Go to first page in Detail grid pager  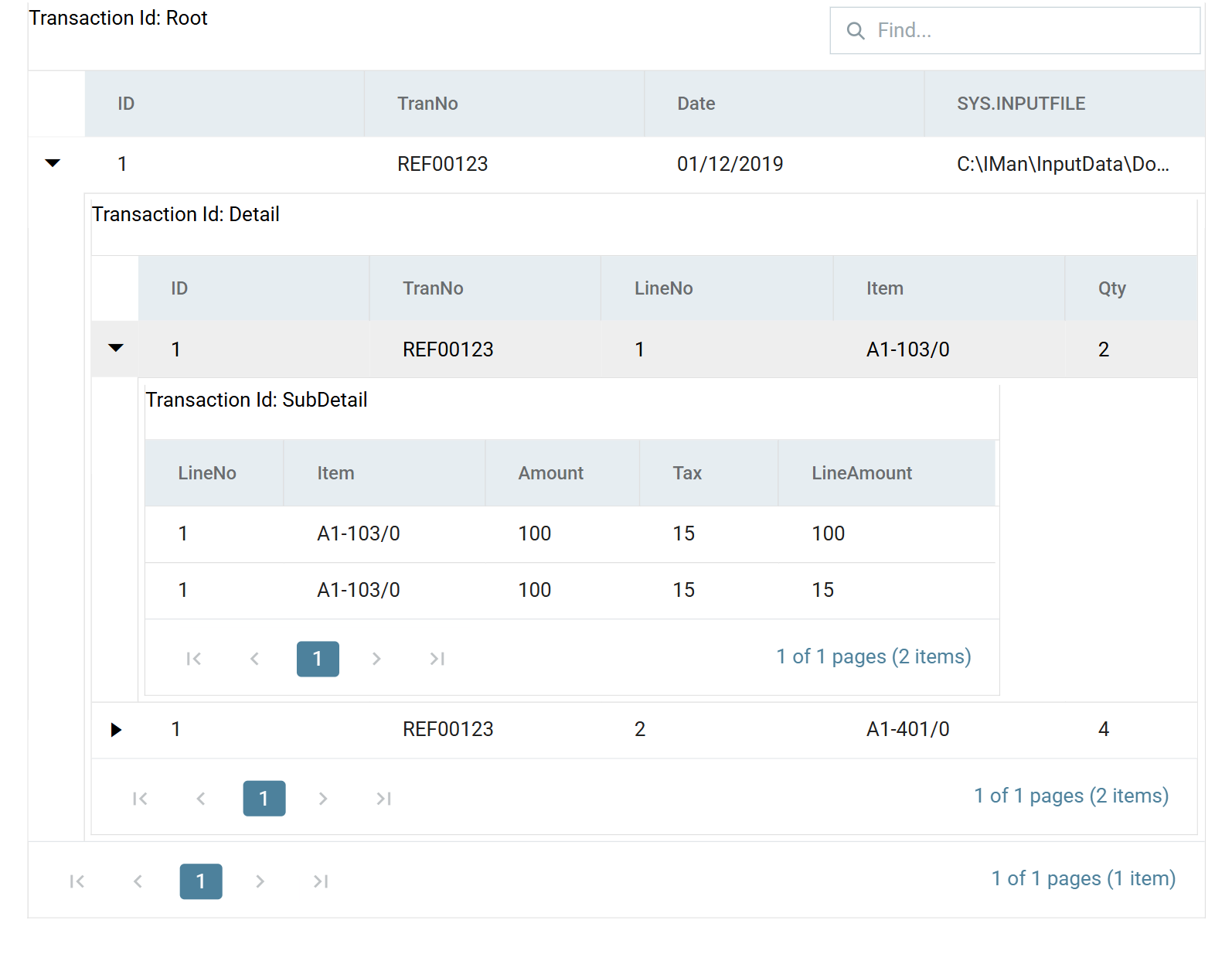point(140,799)
